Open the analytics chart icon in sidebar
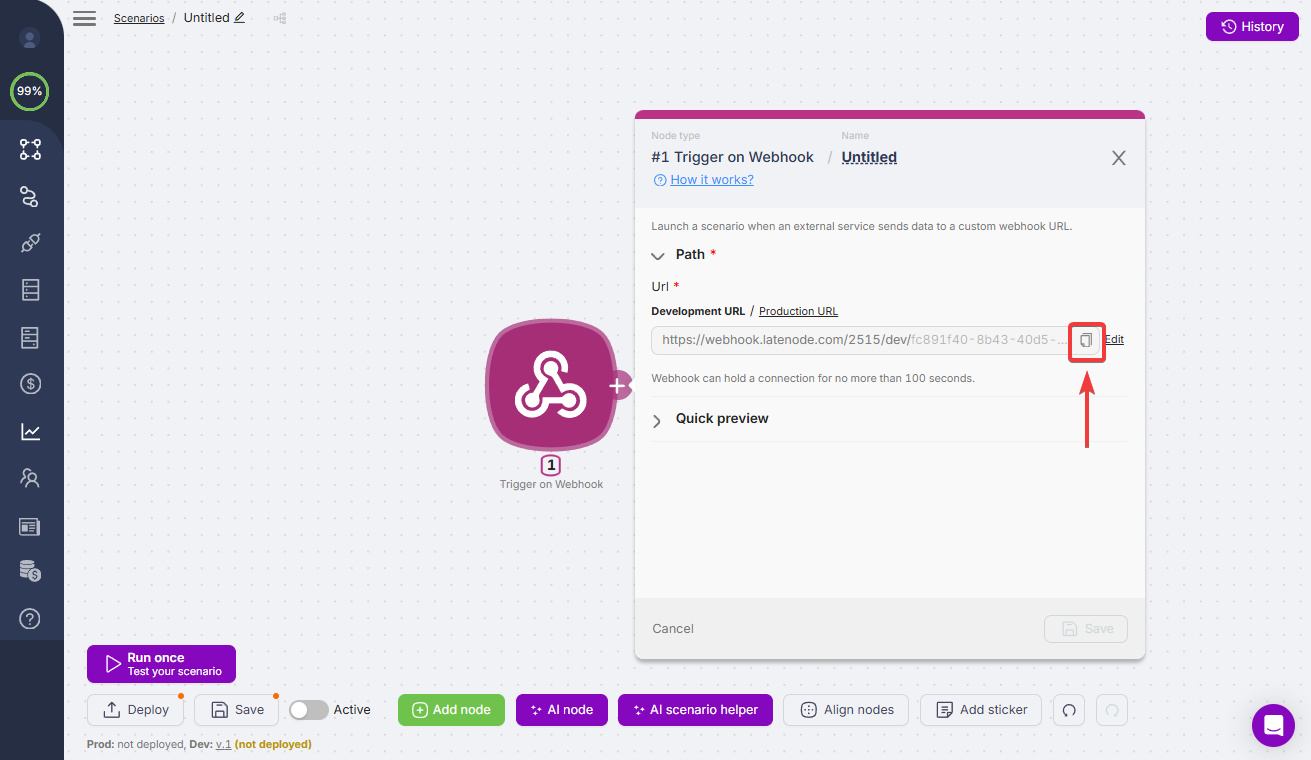1311x760 pixels. (x=30, y=432)
